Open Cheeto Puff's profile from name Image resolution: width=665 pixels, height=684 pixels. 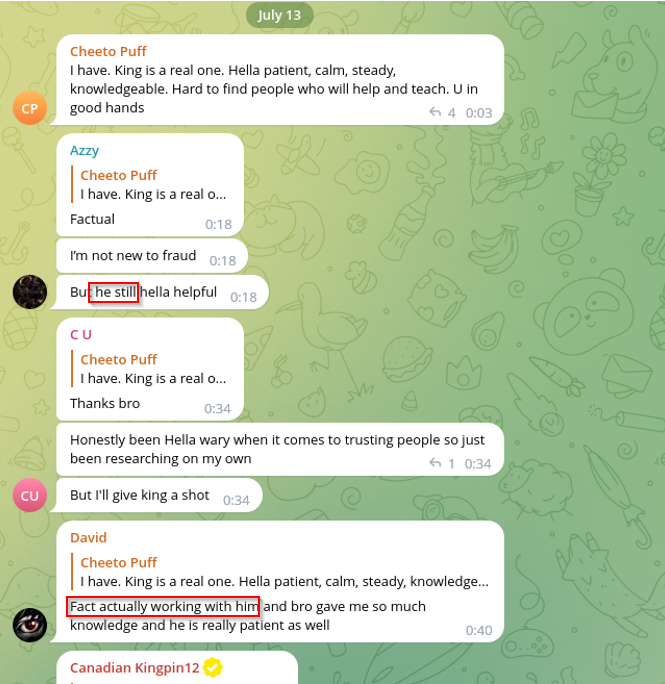[108, 51]
